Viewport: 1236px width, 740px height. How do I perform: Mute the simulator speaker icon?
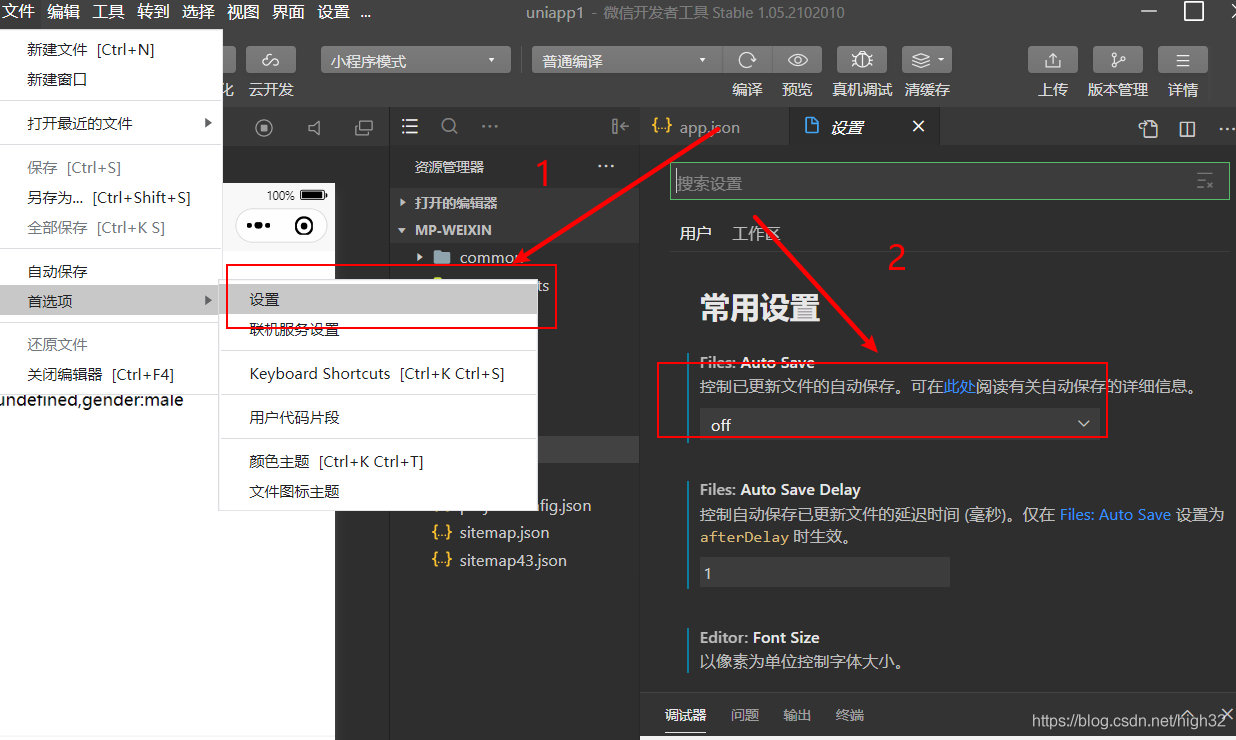pos(315,127)
